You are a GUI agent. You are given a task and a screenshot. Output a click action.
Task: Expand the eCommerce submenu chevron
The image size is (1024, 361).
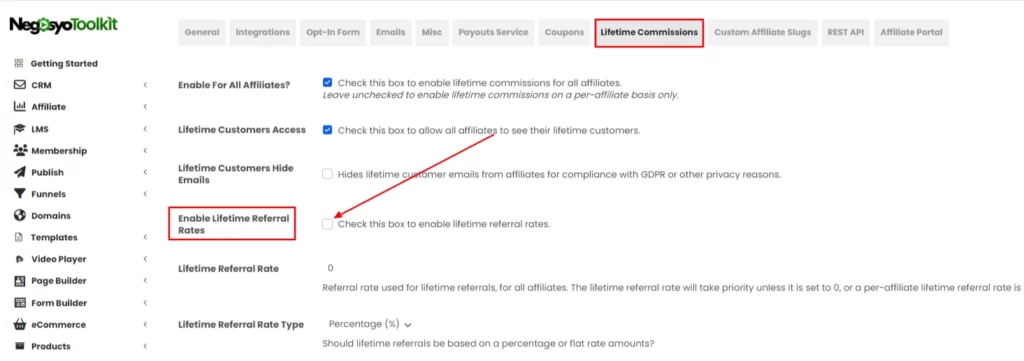(145, 324)
